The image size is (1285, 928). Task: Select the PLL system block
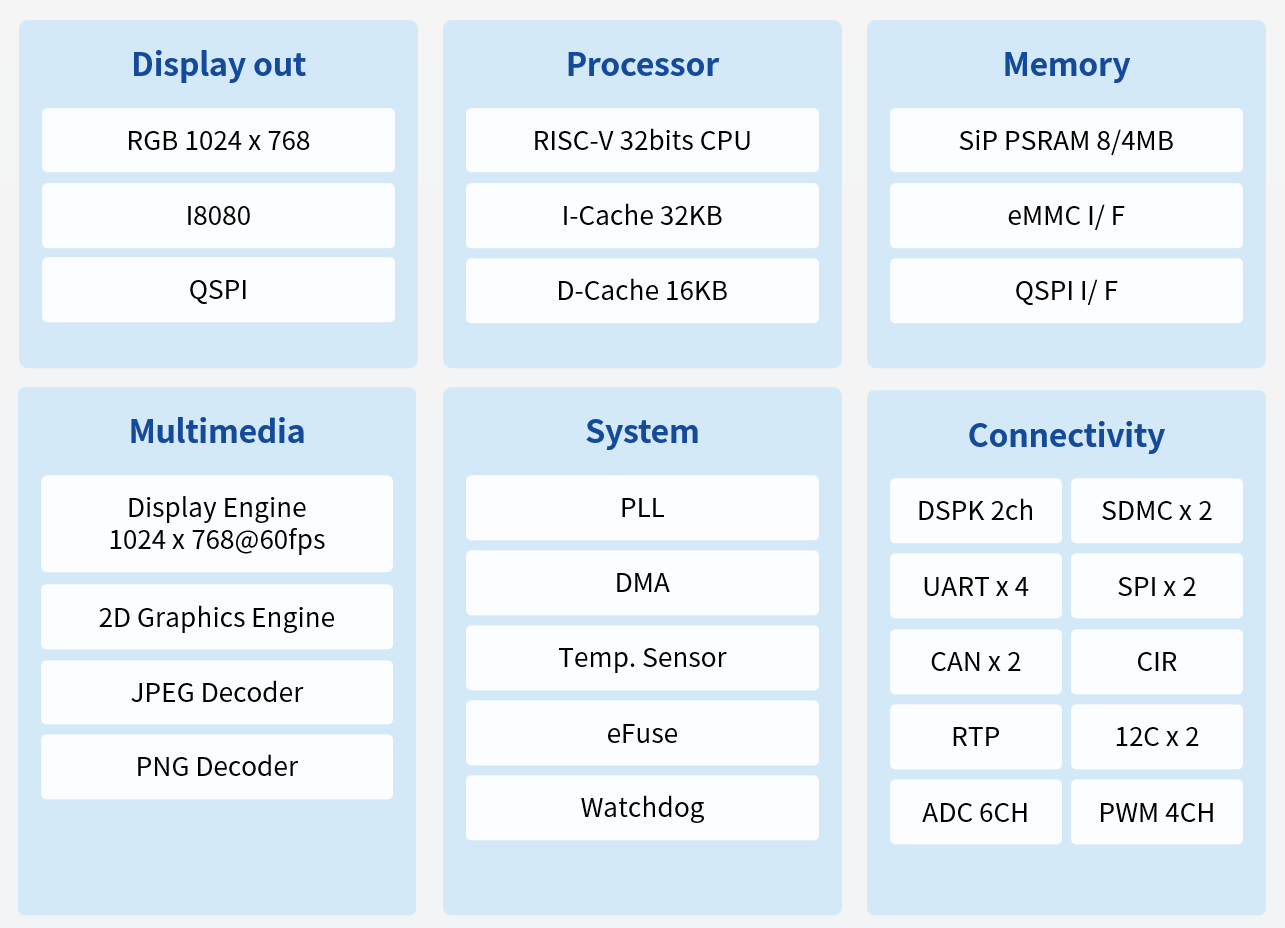click(642, 508)
